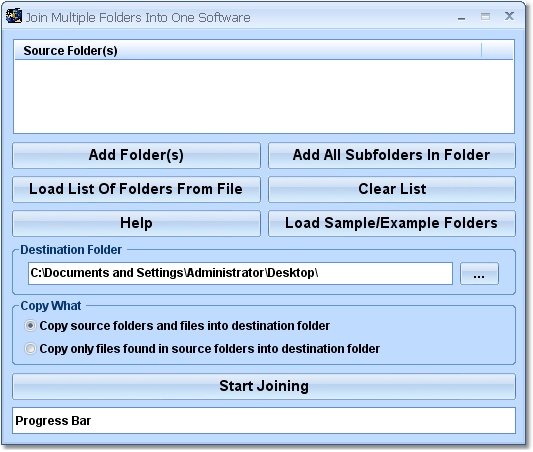Click Load Sample/Example Folders

coord(392,223)
